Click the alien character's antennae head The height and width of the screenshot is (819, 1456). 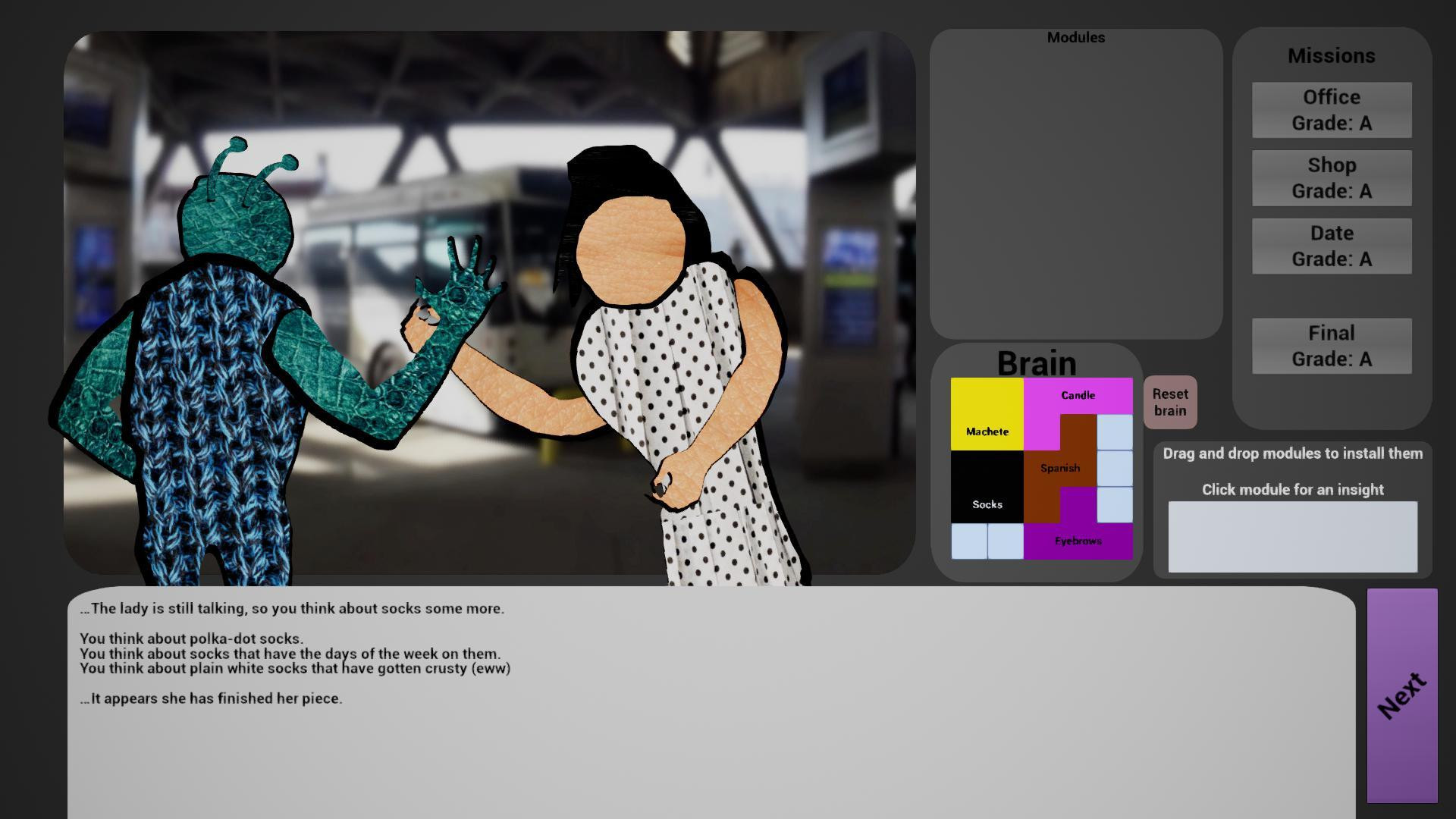coord(237,205)
